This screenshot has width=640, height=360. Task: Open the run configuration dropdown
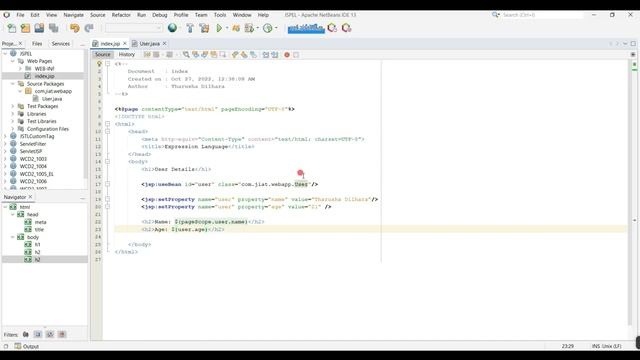click(x=133, y=28)
